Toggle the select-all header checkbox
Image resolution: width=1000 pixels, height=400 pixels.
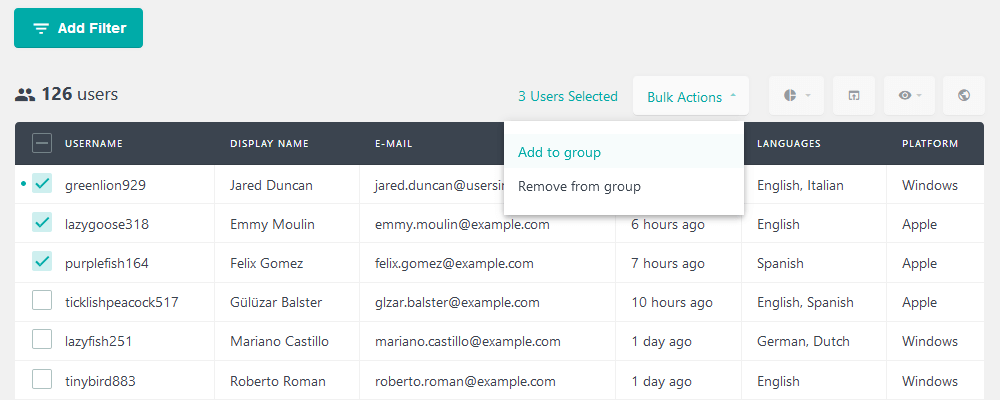[42, 144]
